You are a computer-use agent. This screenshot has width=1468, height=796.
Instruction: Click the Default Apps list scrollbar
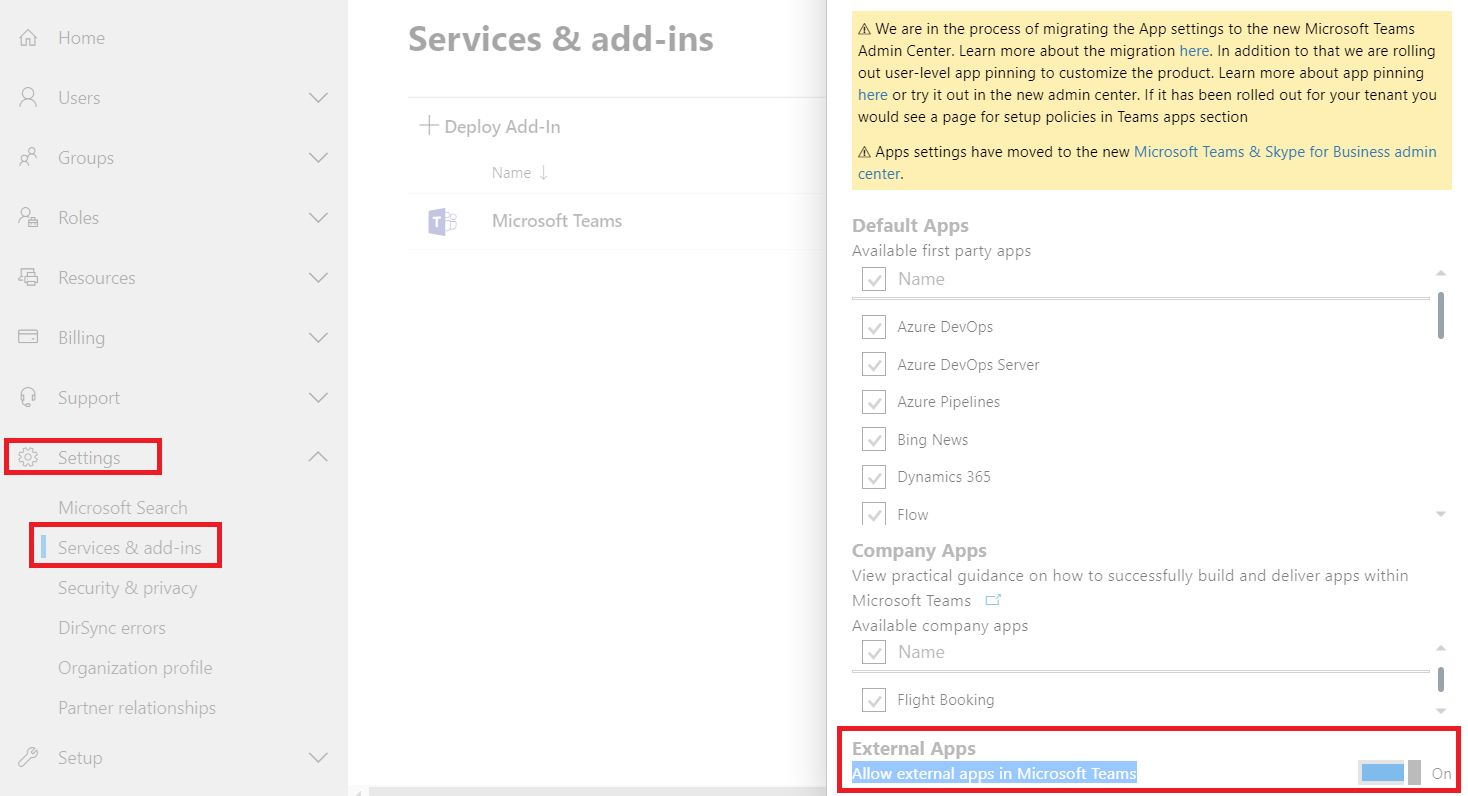point(1440,315)
